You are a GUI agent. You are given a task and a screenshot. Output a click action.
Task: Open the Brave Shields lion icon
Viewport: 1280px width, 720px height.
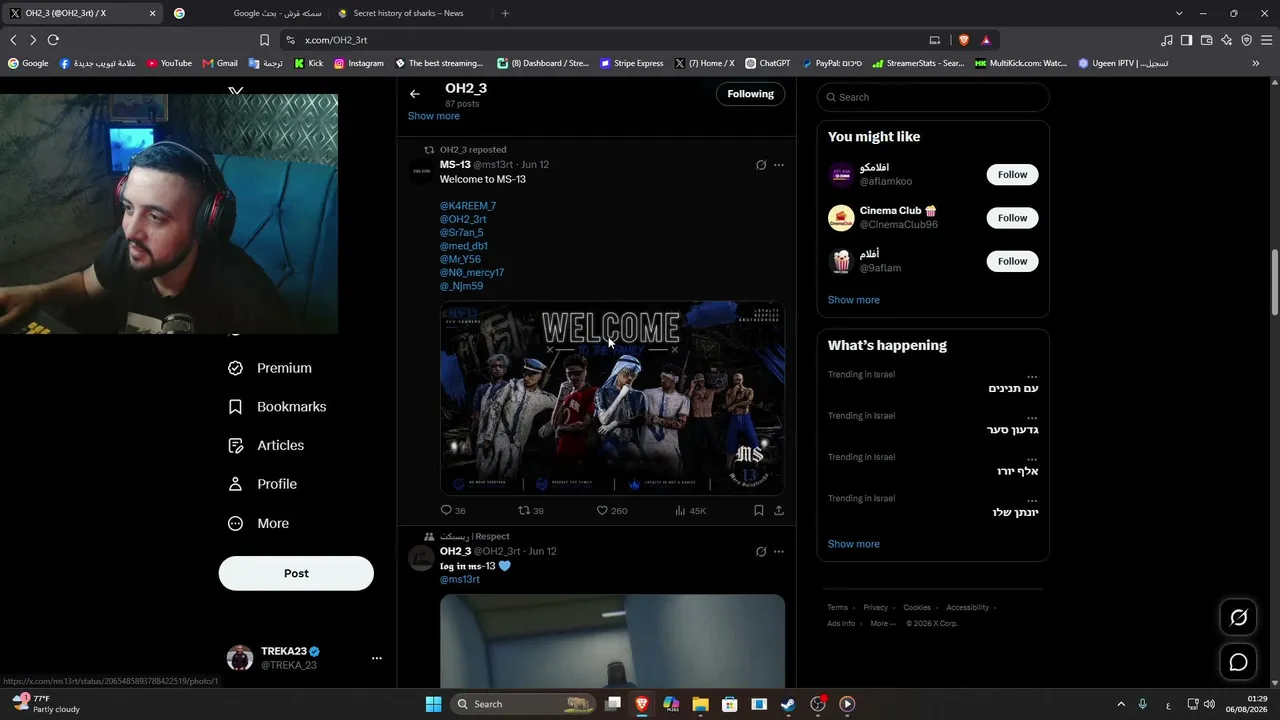pos(964,40)
